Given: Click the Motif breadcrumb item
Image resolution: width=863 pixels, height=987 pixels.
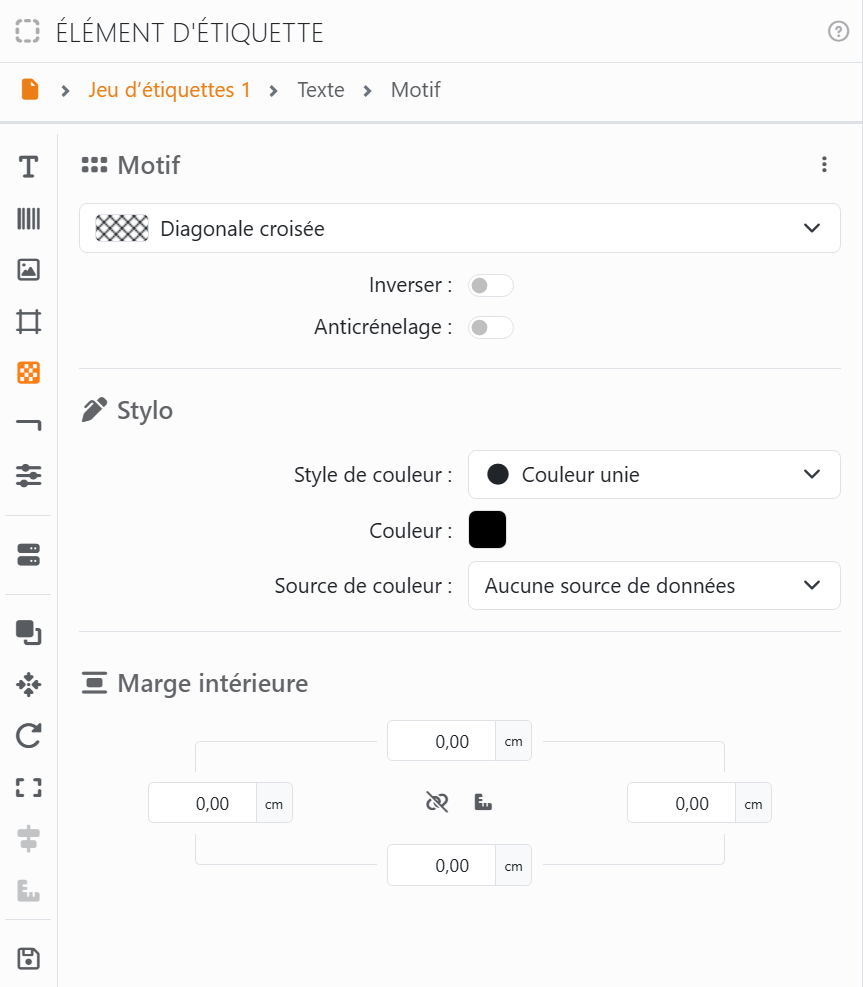Looking at the screenshot, I should [415, 89].
